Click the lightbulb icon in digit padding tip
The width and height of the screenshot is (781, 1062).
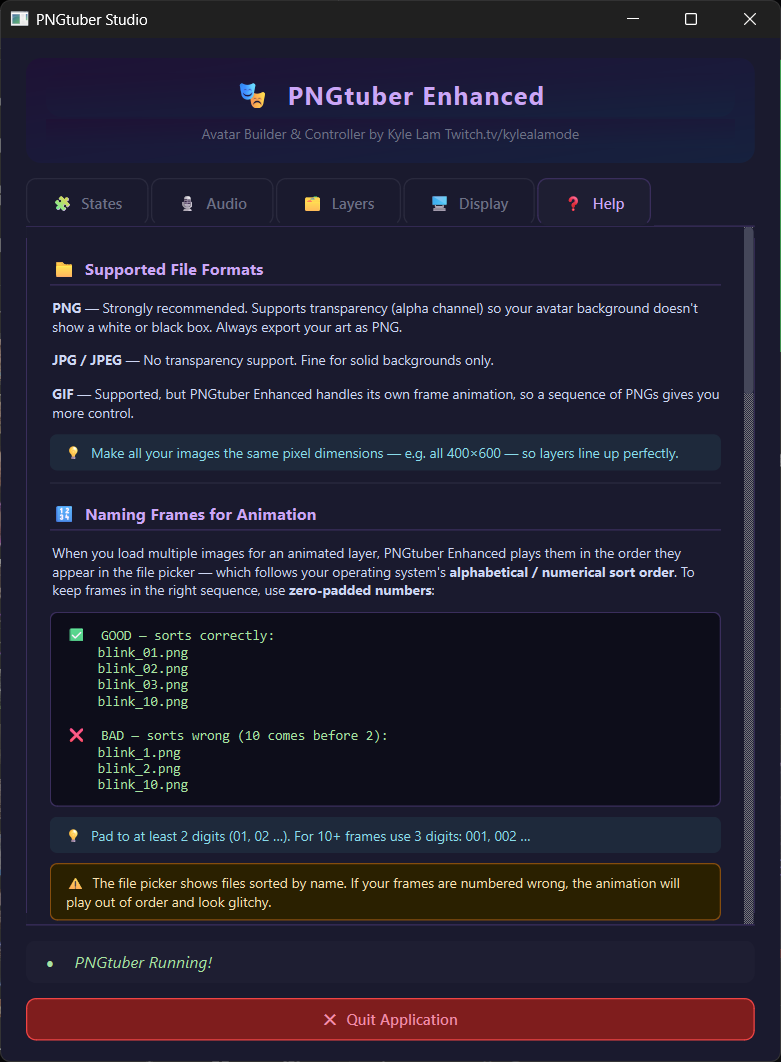pos(73,836)
